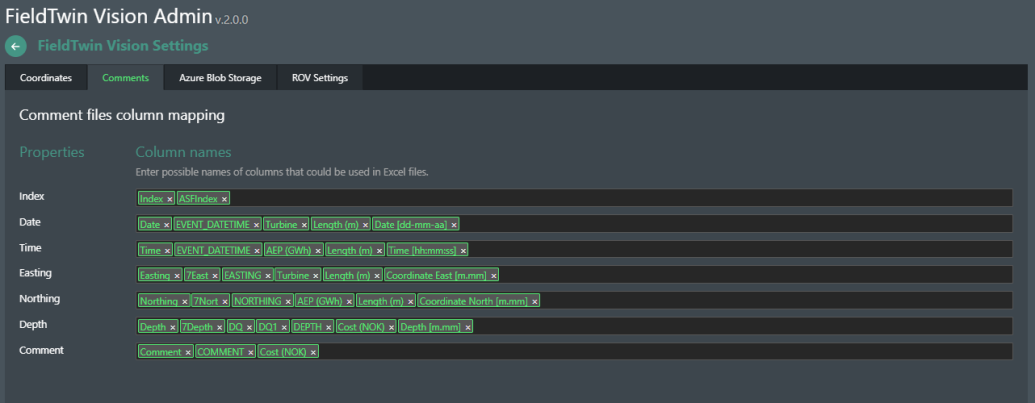Remove the uppercase EASTING tag
The image size is (1035, 403).
click(267, 276)
